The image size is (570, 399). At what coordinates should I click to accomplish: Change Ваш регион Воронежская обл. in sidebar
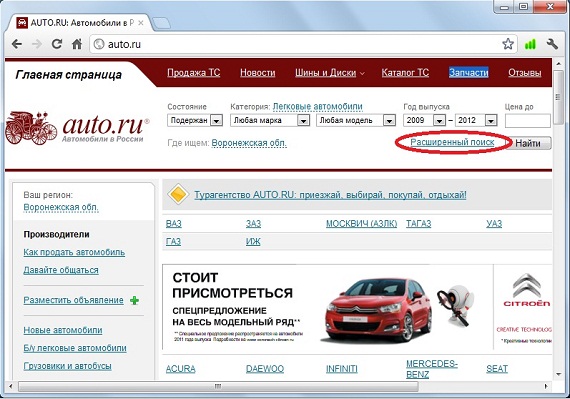tap(61, 207)
